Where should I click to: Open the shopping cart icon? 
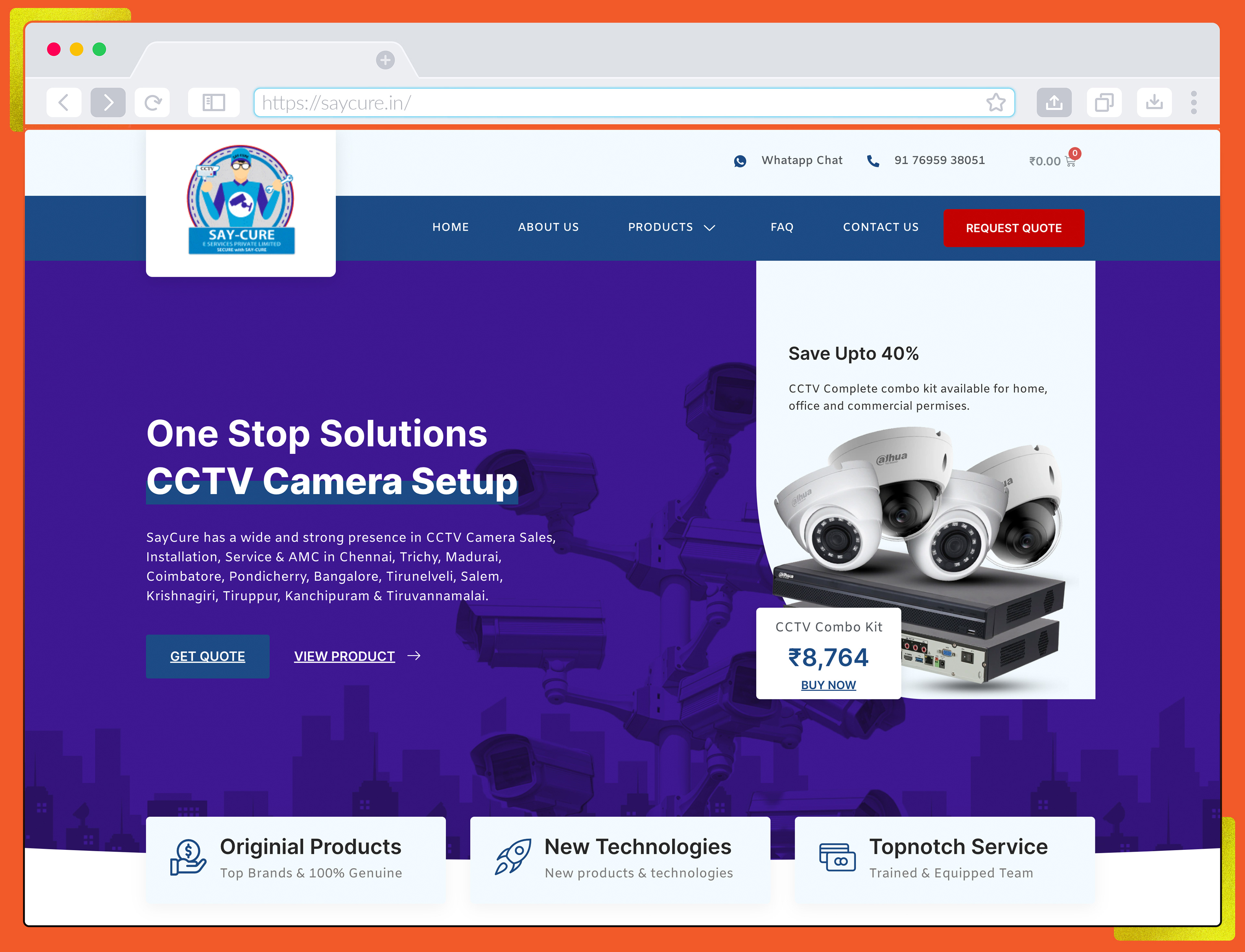[x=1070, y=161]
